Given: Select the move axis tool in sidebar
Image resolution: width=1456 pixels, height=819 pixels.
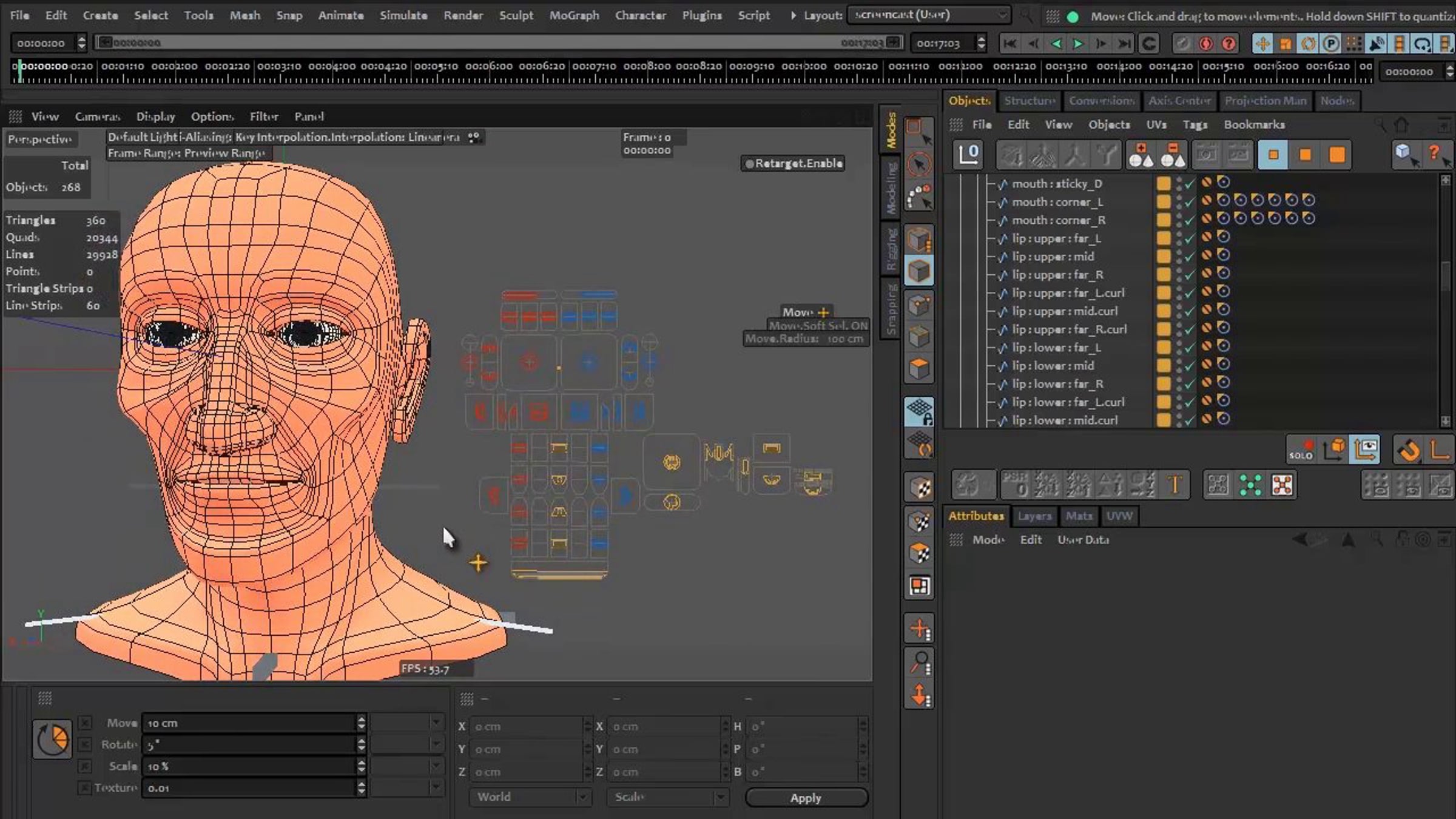Looking at the screenshot, I should click(920, 629).
